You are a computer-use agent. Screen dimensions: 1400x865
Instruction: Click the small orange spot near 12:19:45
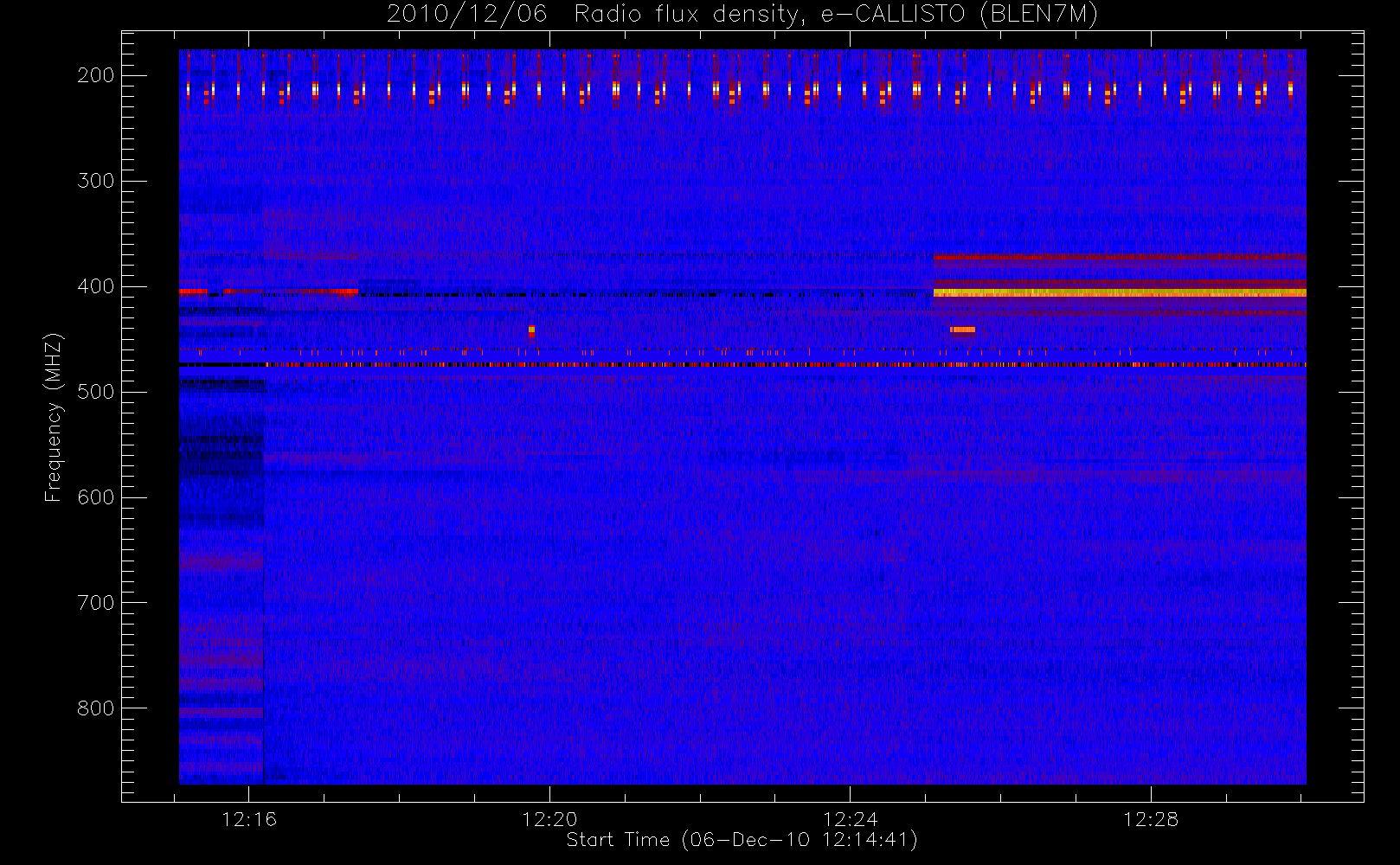coord(531,330)
